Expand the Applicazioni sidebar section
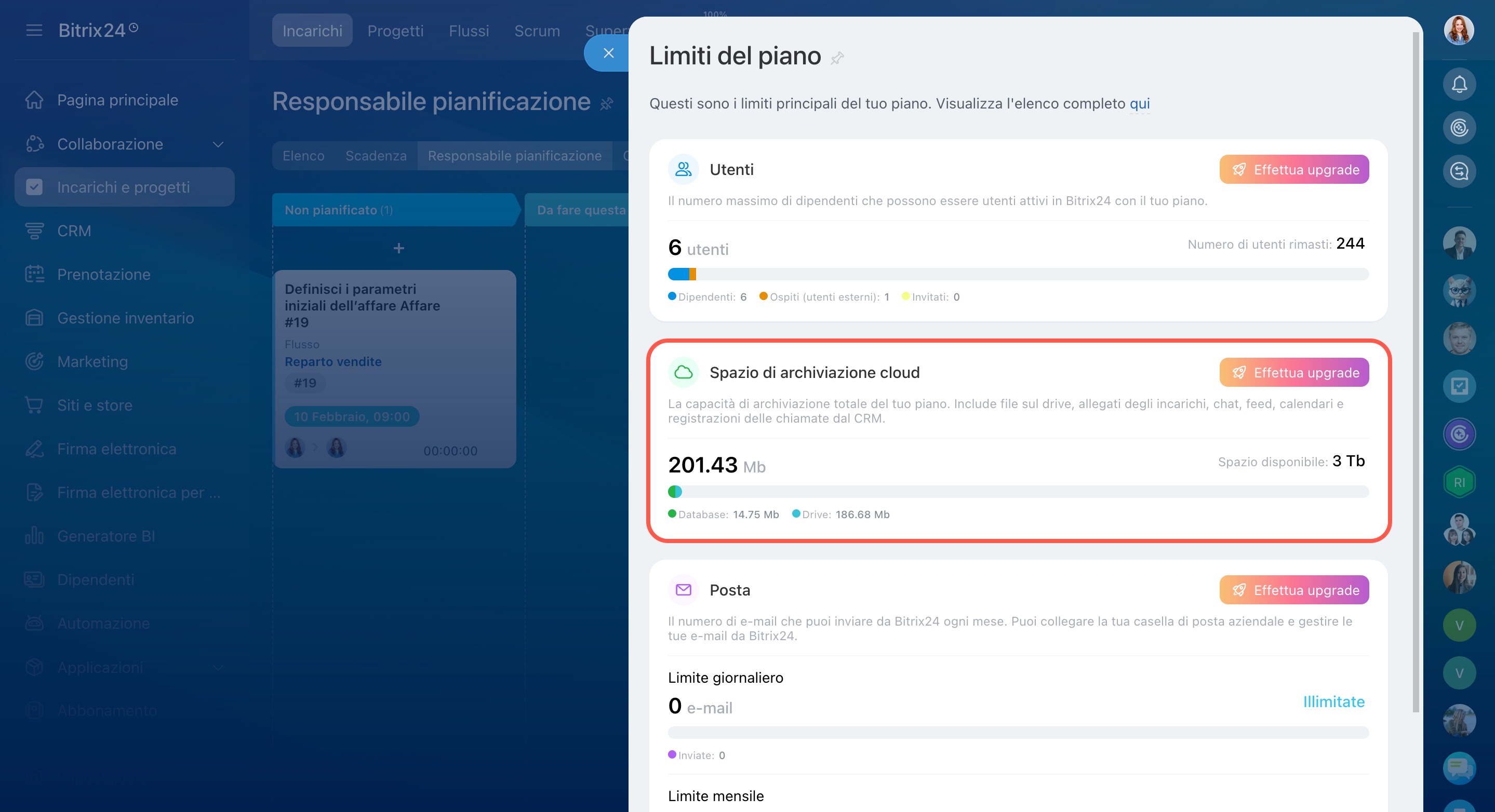 point(218,667)
